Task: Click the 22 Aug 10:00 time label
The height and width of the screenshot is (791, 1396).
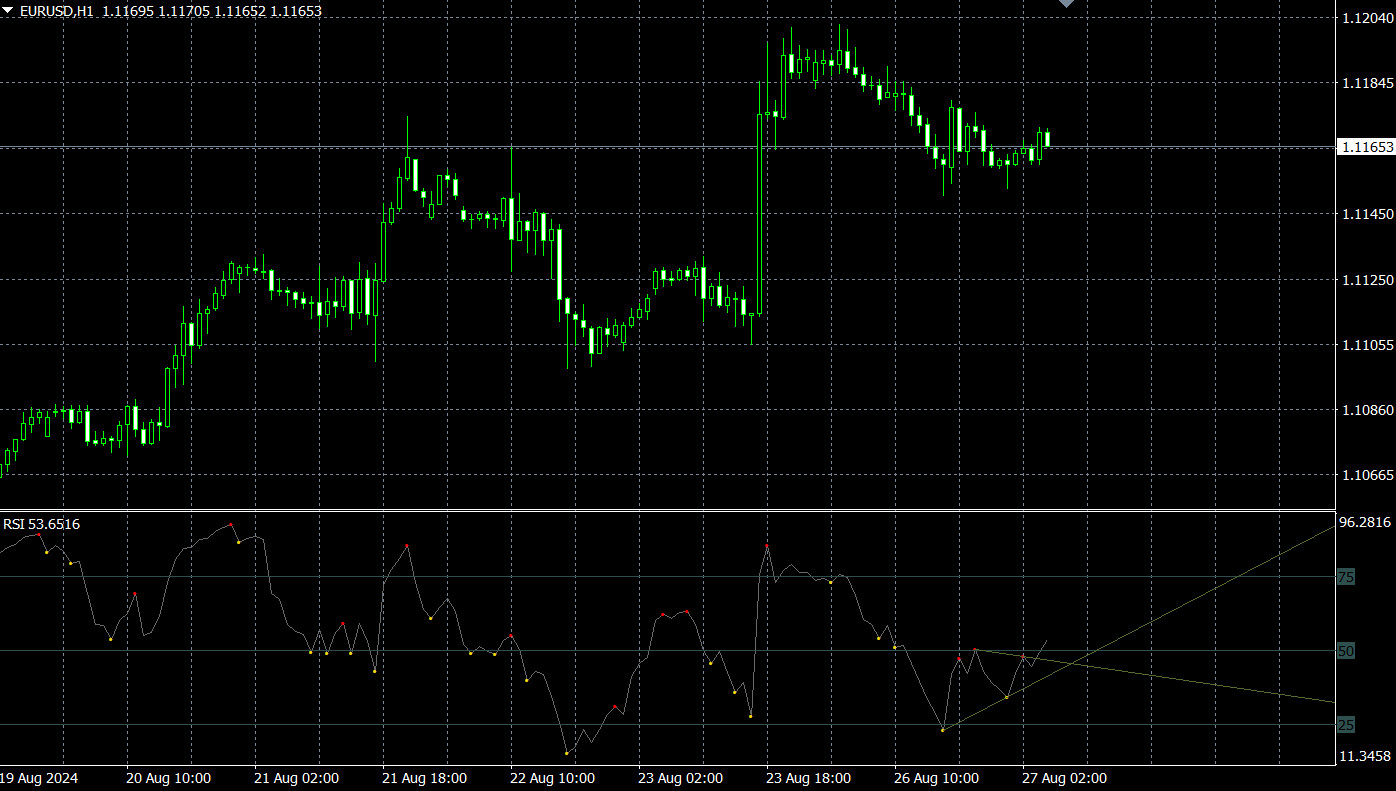Action: click(553, 778)
